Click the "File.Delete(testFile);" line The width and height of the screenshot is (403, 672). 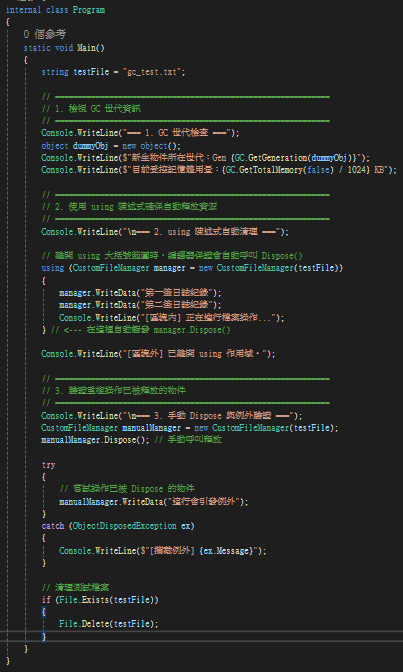(x=108, y=624)
